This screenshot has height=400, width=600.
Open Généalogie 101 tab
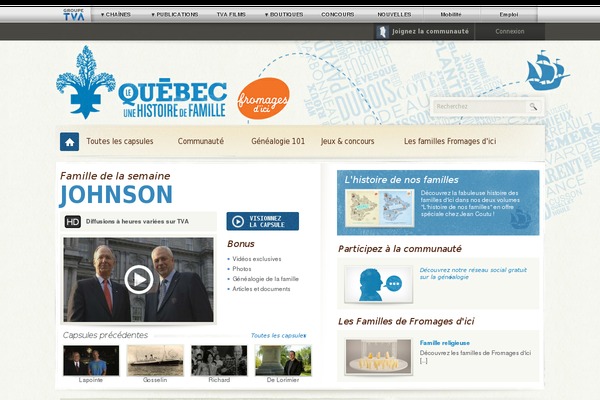pyautogui.click(x=278, y=141)
